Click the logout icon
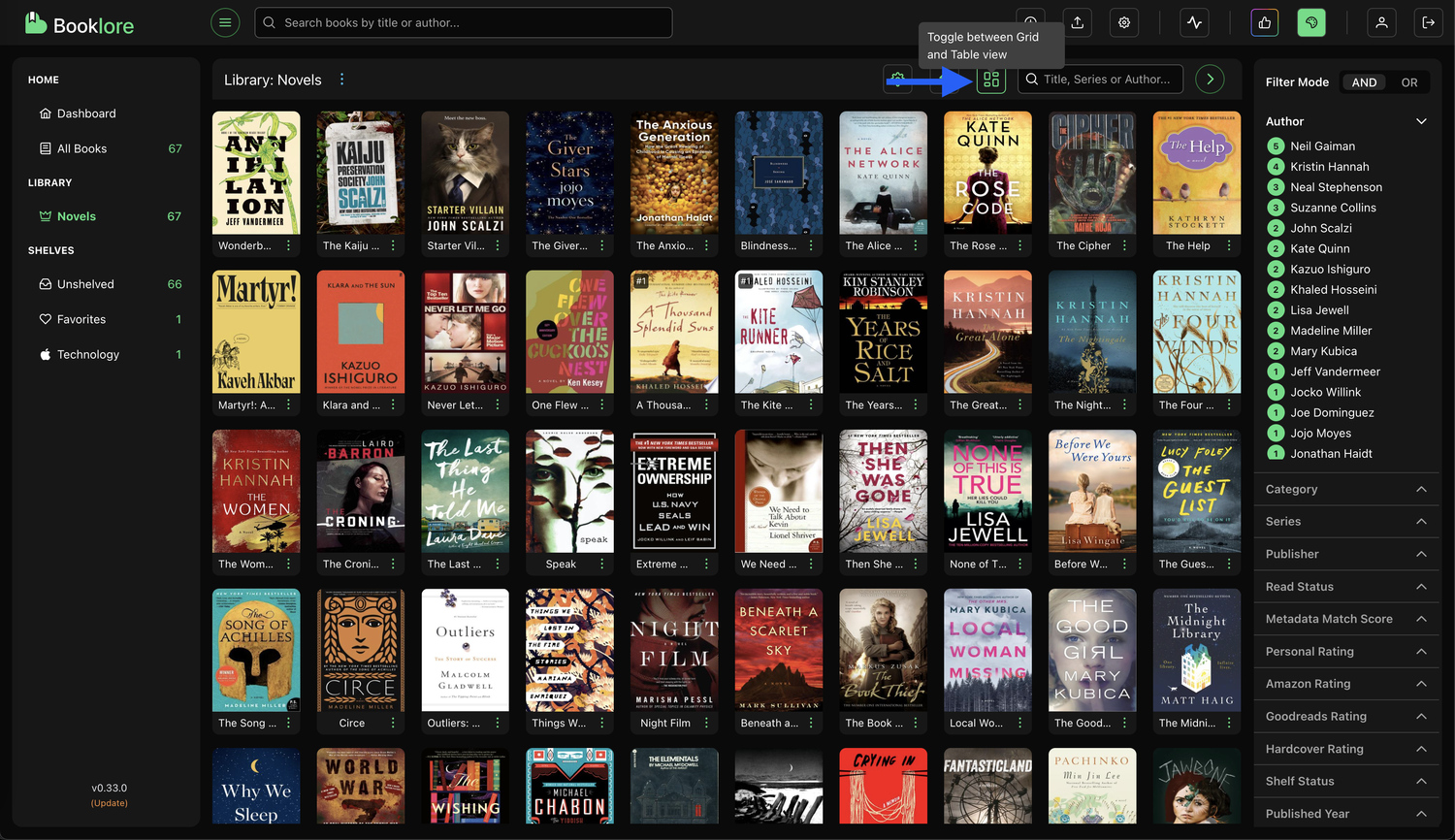The height and width of the screenshot is (840, 1455). 1428,22
